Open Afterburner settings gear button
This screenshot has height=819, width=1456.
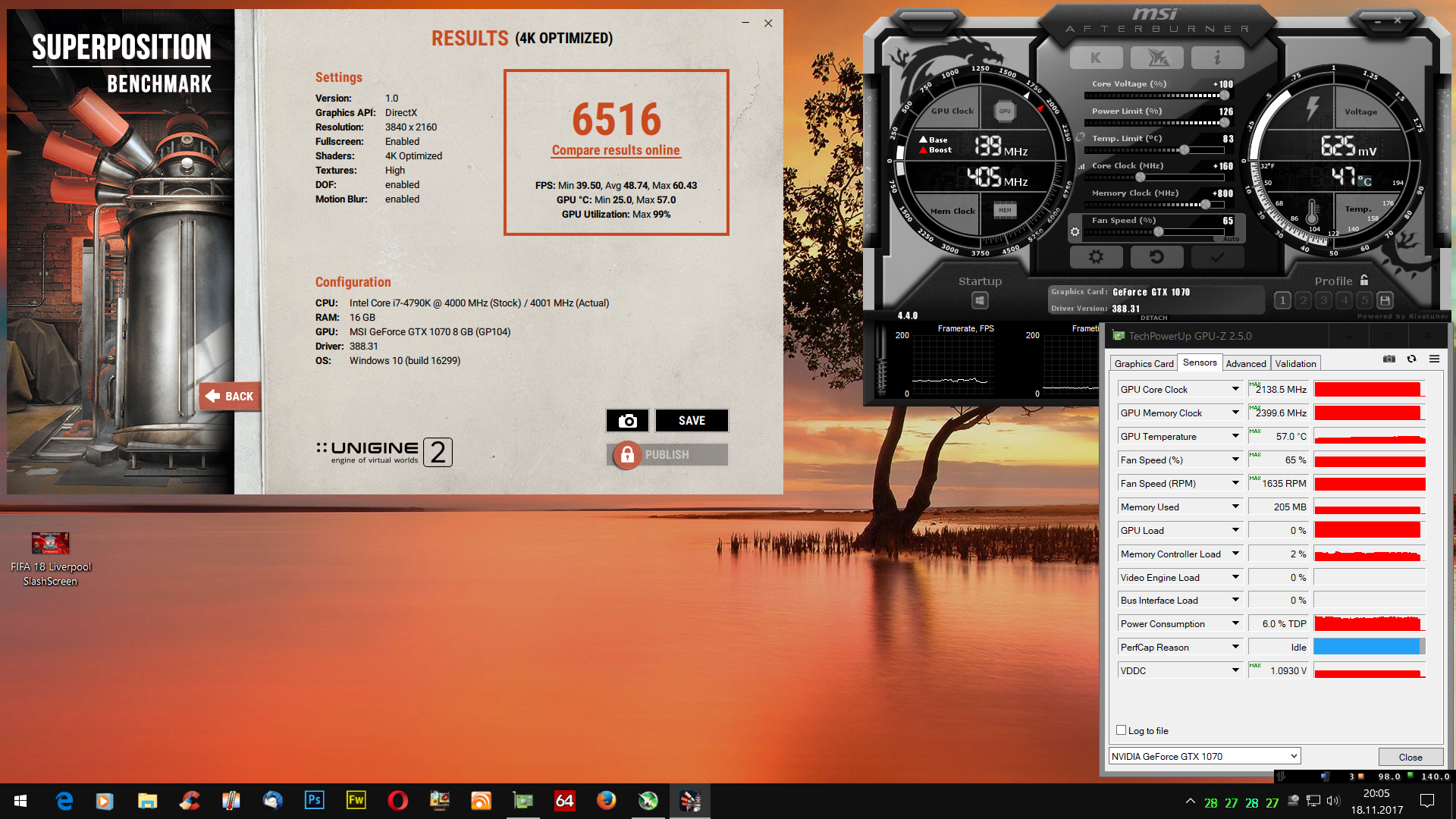pos(1096,257)
